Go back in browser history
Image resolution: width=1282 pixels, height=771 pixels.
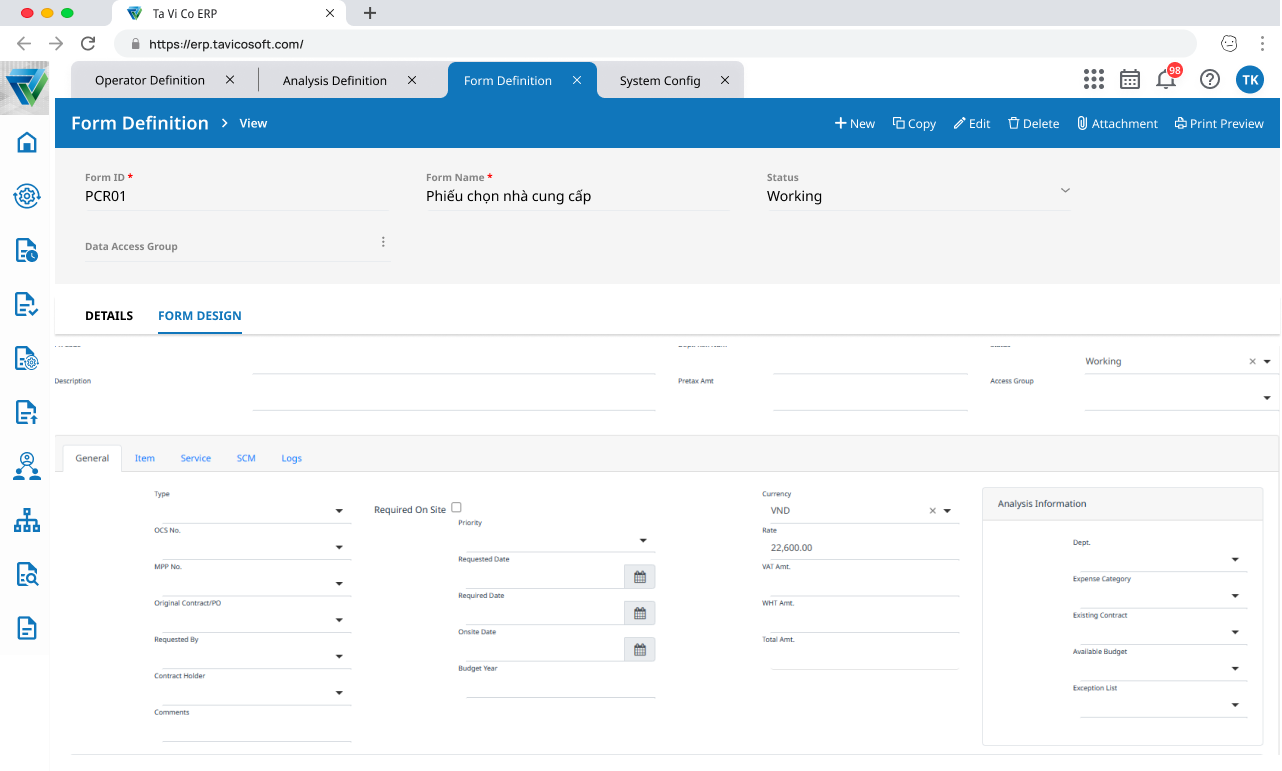point(24,44)
